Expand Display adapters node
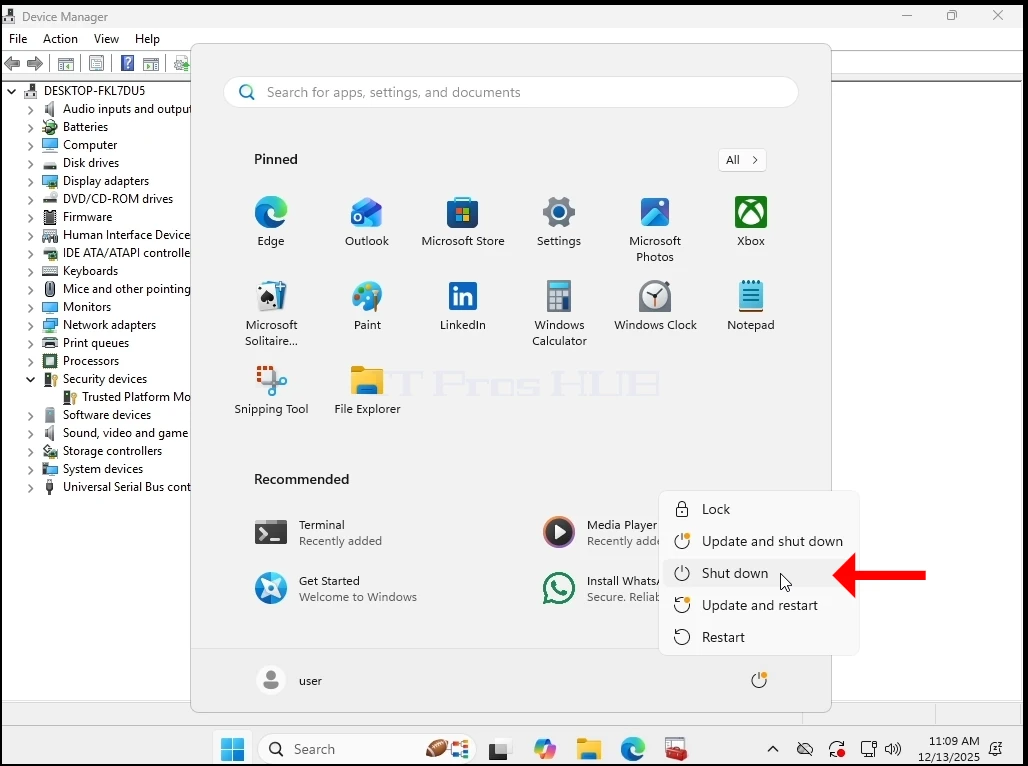The image size is (1028, 766). coord(30,182)
